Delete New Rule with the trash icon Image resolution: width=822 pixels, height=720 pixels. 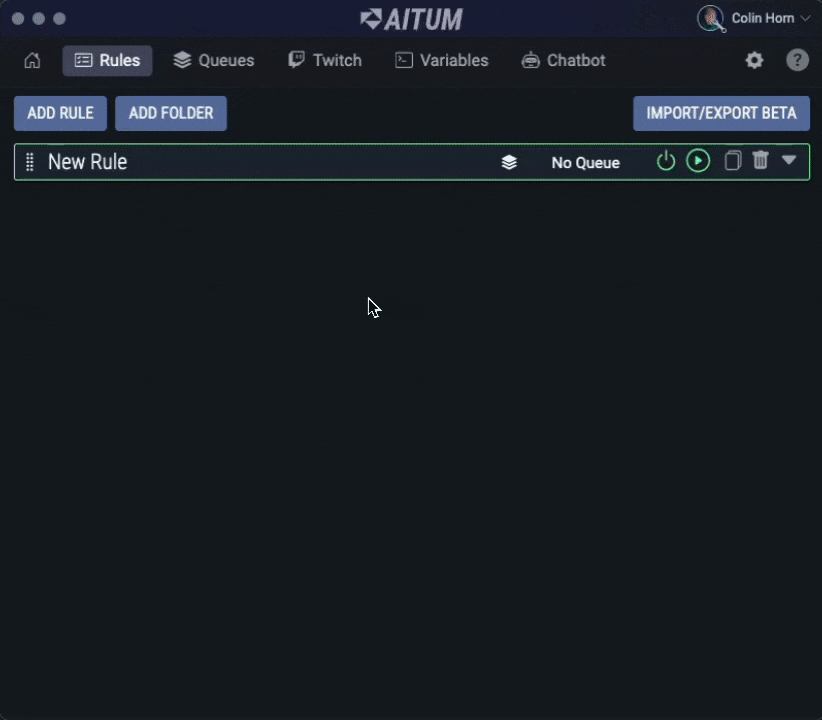(x=760, y=160)
